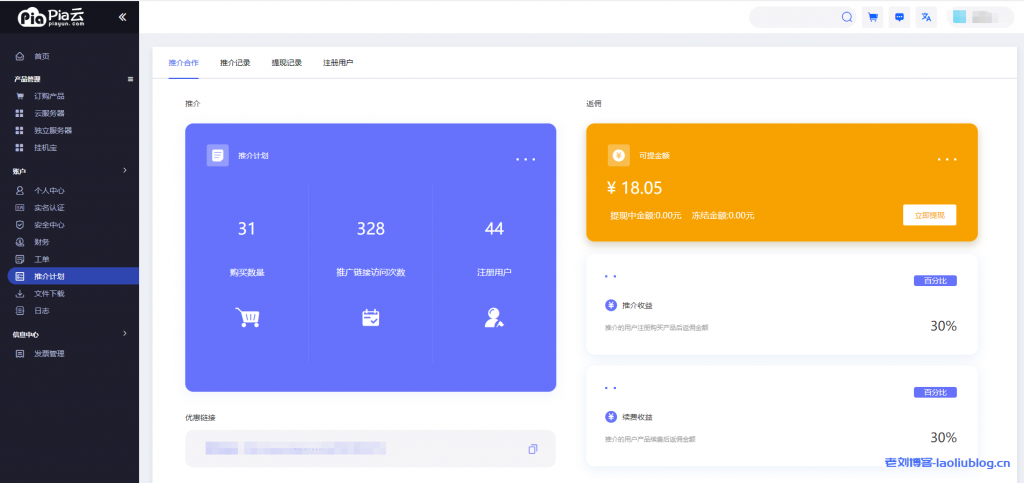The width and height of the screenshot is (1024, 483).
Task: Click three-dots menu on orange 可提金额 card
Action: 947,160
